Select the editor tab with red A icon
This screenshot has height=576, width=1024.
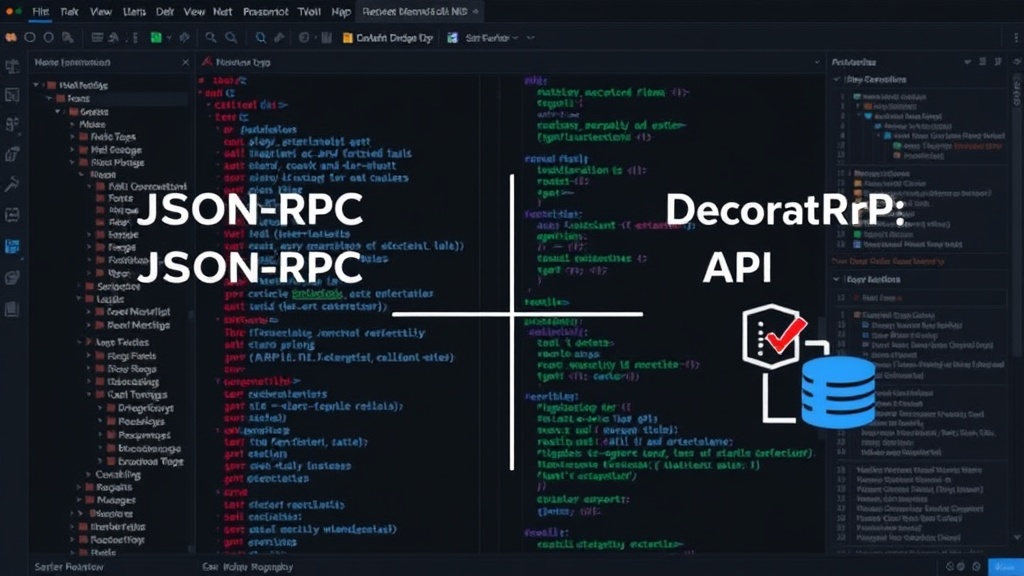(x=236, y=62)
